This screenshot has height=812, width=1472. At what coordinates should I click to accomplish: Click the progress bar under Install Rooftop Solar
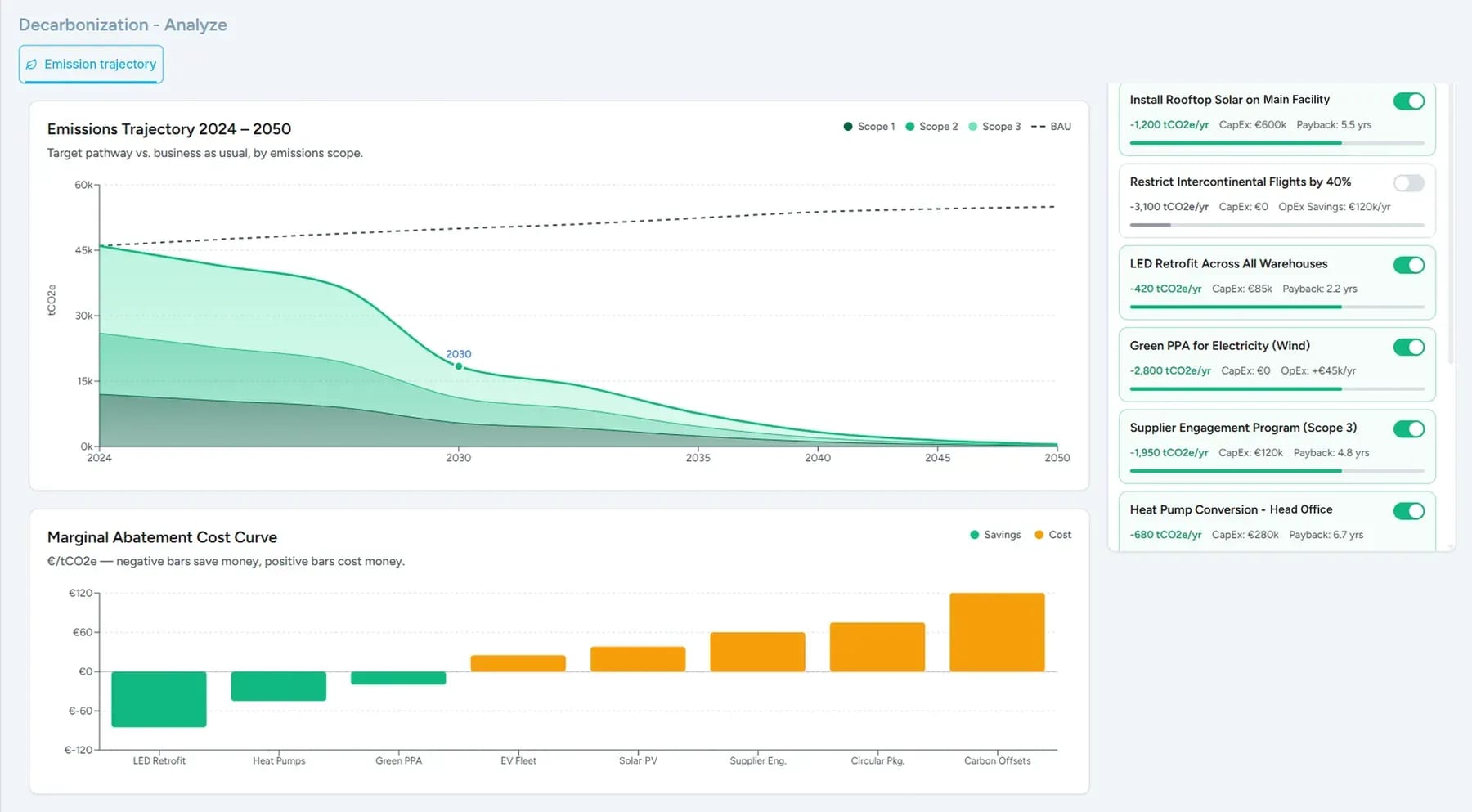1277,143
